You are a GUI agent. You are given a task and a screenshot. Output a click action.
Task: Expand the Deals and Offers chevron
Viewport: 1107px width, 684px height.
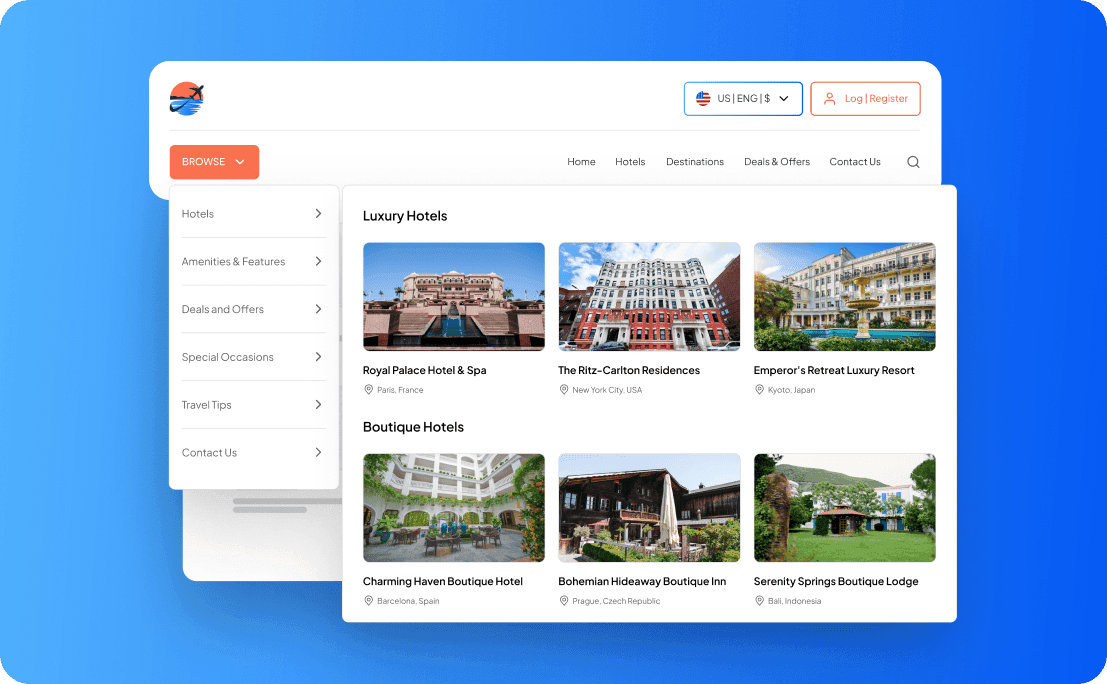(x=318, y=309)
